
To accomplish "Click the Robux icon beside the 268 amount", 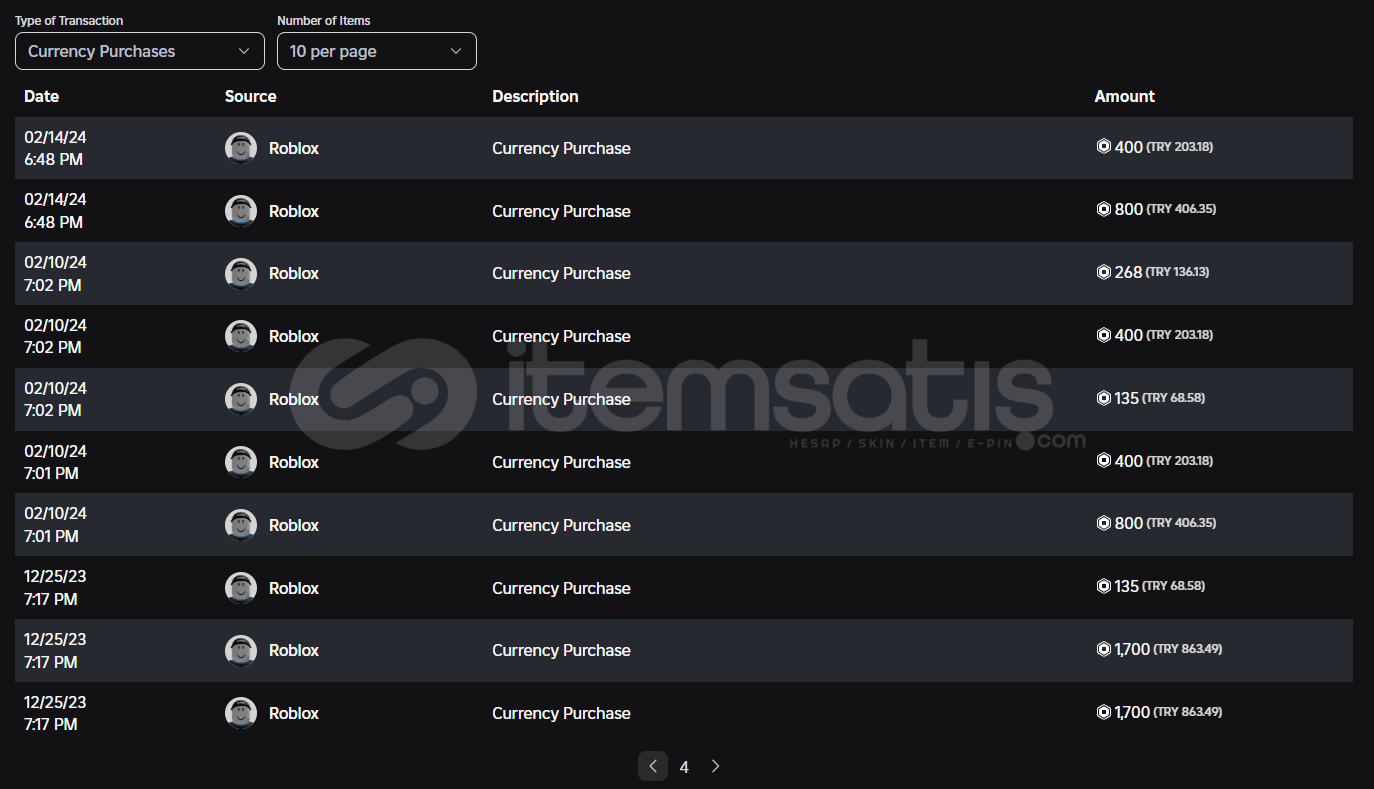I will click(x=1104, y=272).
